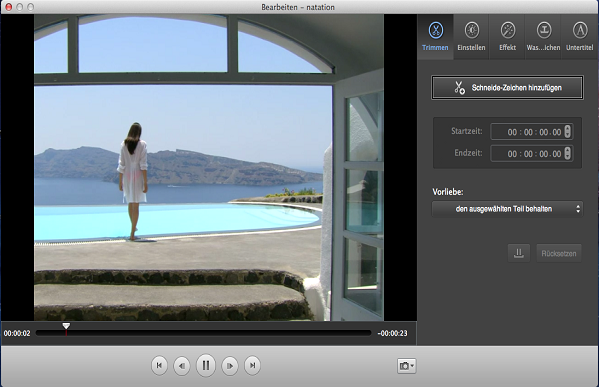Click the camera snapshot button
This screenshot has height=387, width=599.
406,366
